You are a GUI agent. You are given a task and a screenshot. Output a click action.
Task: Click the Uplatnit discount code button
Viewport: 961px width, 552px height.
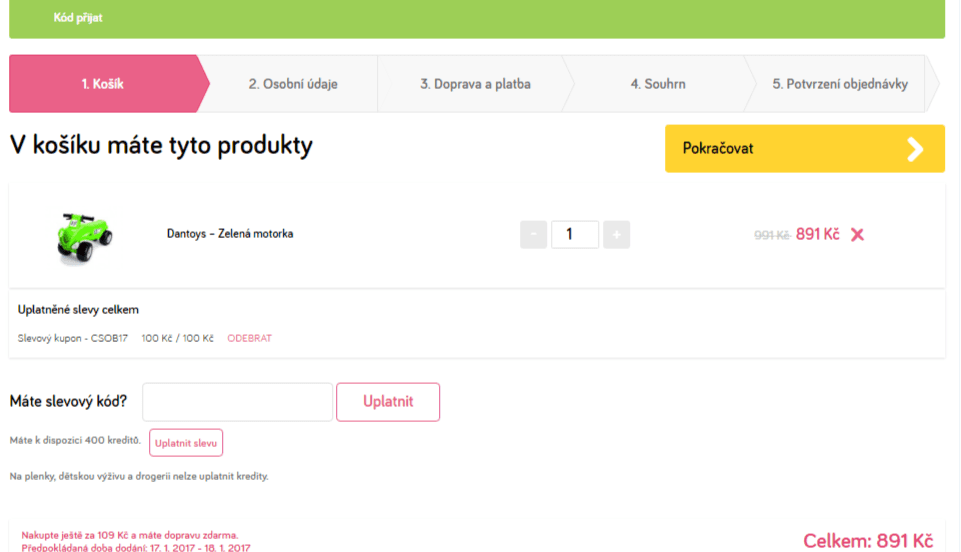coord(388,402)
